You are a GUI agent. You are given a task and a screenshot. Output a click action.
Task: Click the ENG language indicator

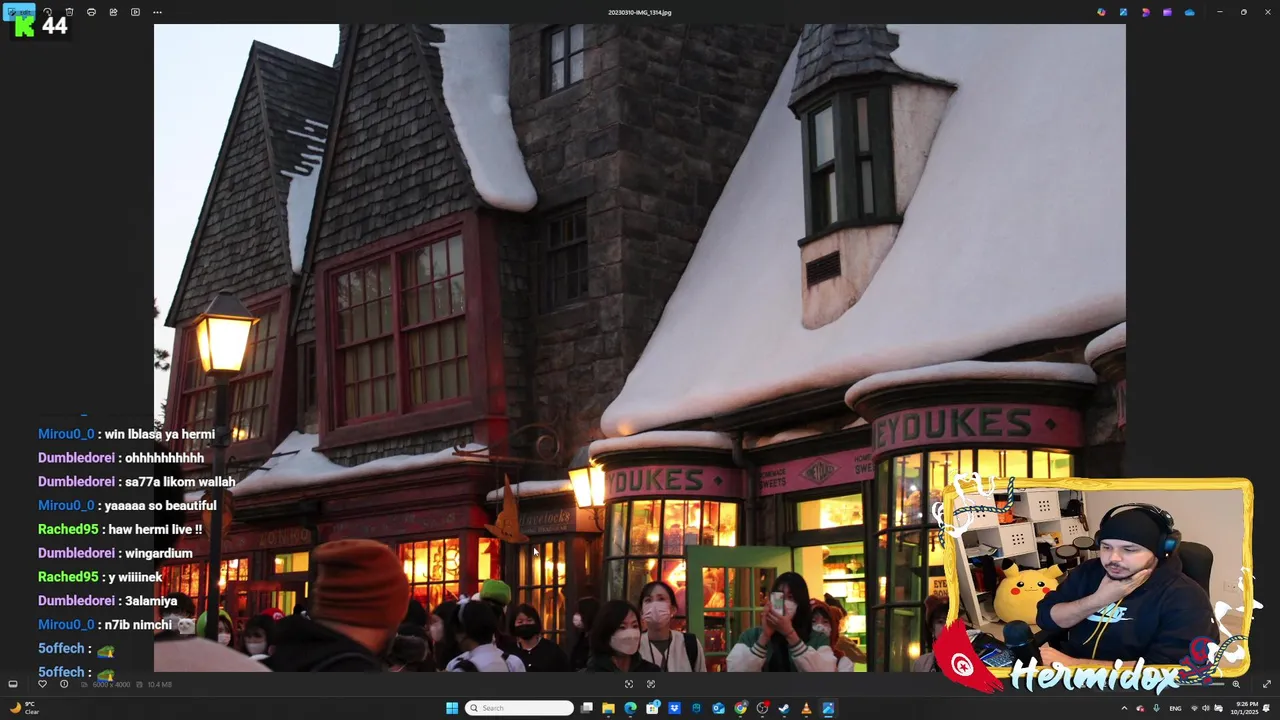[x=1175, y=708]
